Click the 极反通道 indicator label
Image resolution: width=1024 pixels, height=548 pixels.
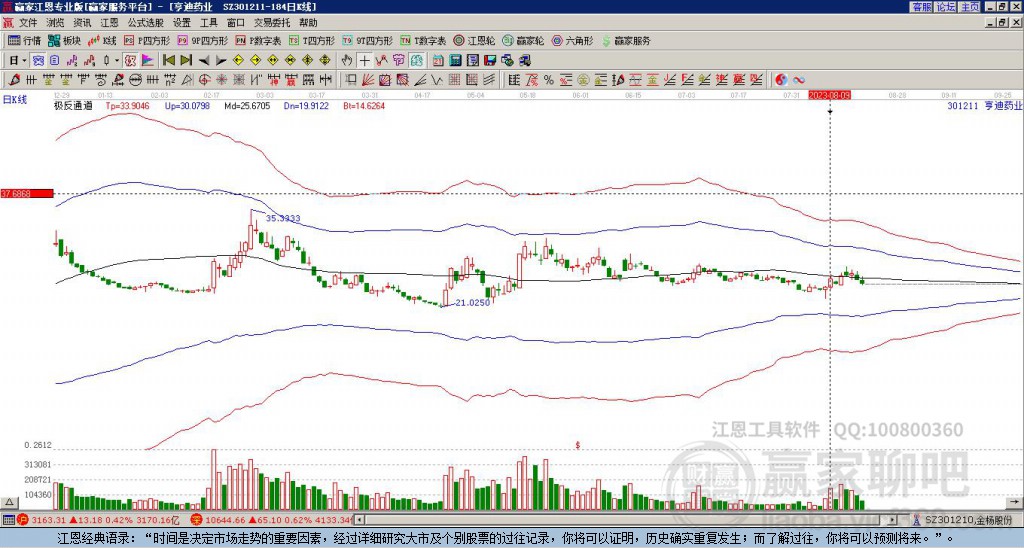point(73,105)
